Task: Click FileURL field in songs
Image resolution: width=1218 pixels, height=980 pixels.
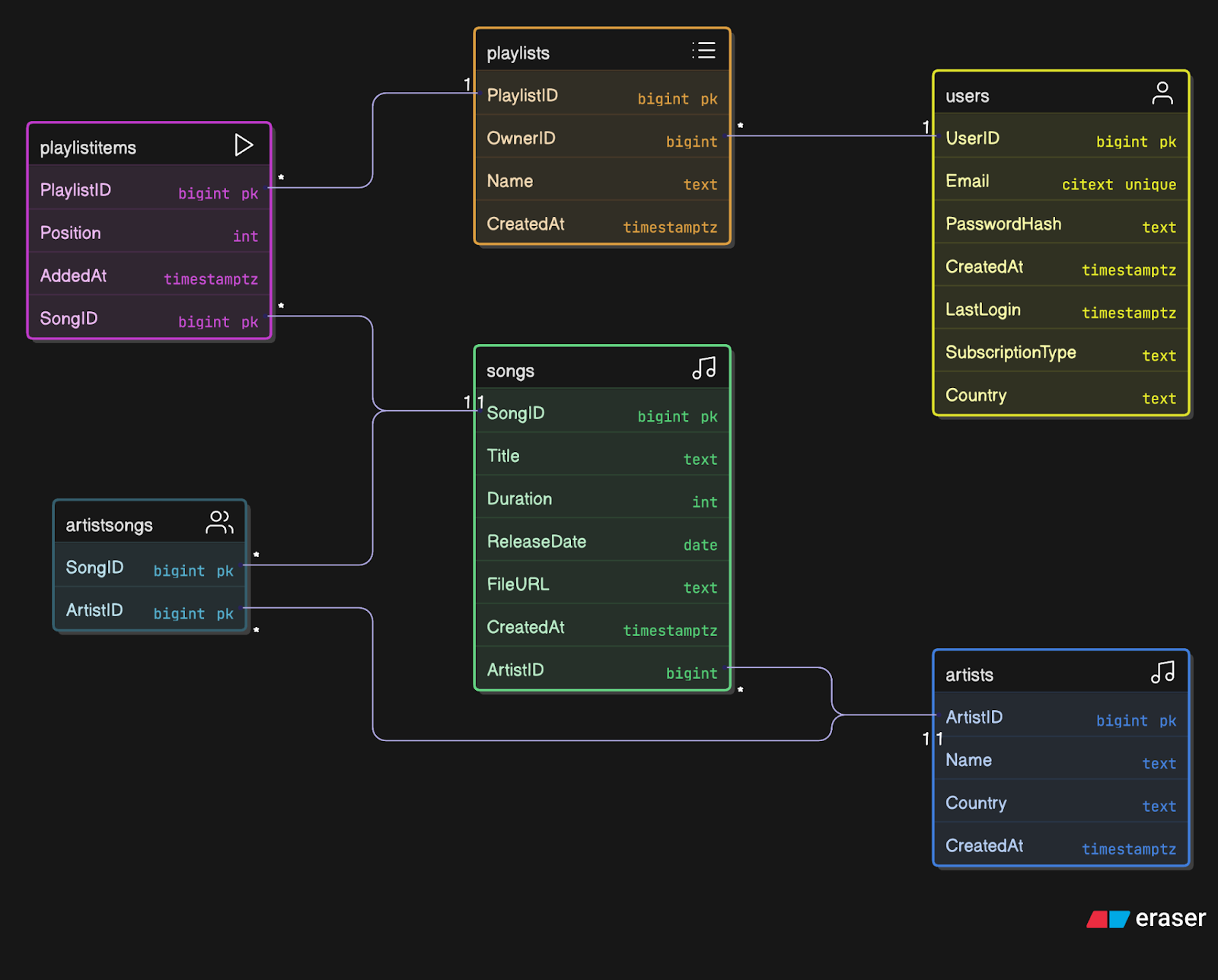Action: click(602, 583)
